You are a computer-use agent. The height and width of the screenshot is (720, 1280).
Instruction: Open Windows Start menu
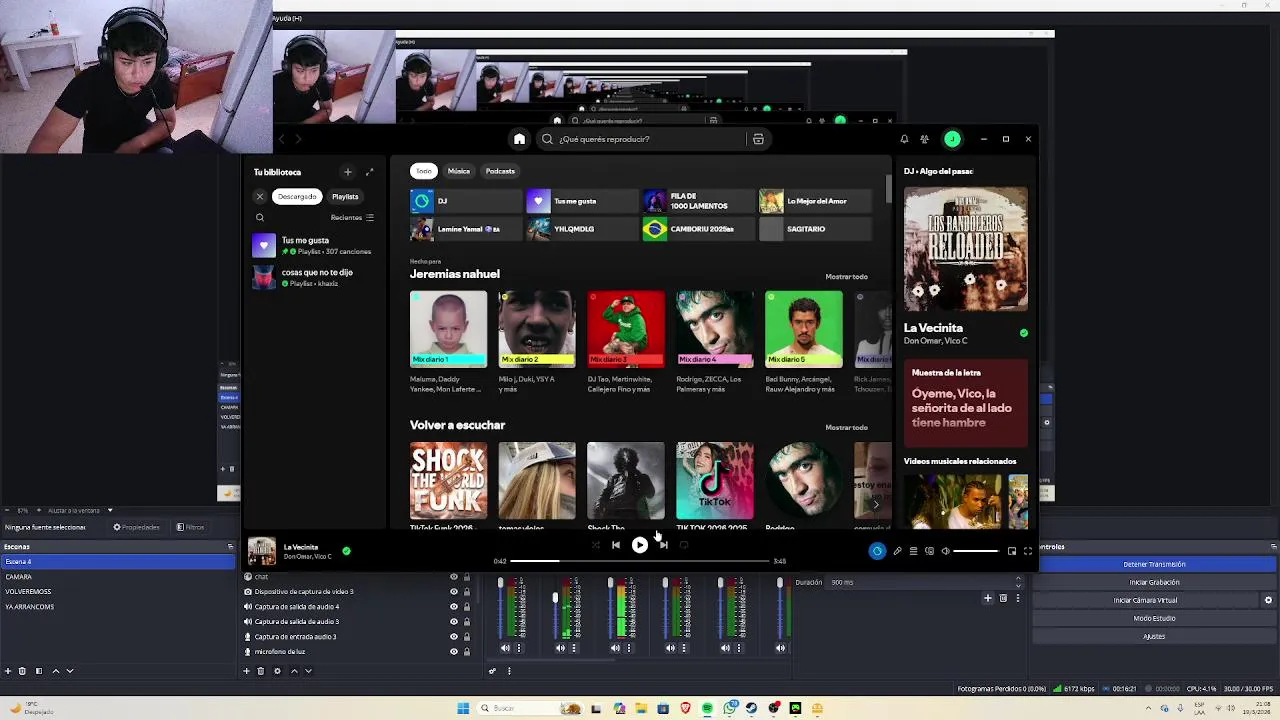[463, 708]
